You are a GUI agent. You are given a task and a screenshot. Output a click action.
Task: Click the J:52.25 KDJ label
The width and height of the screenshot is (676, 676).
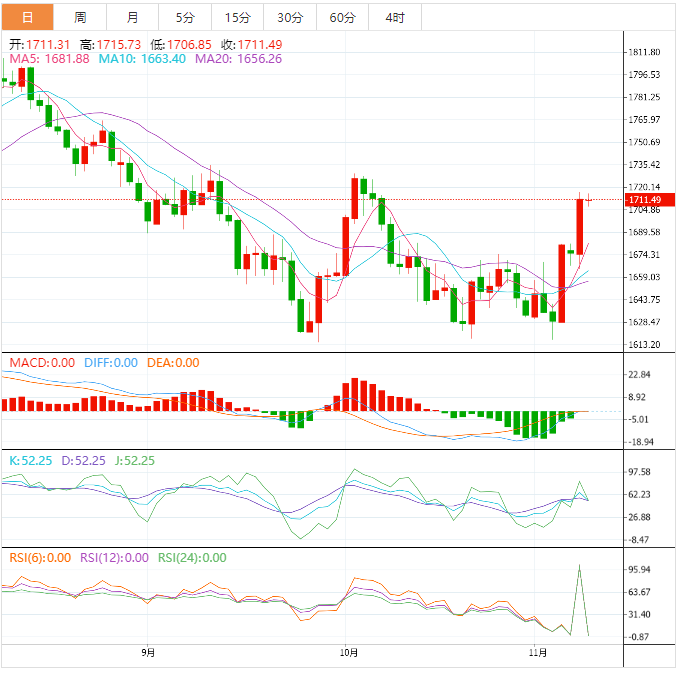coord(135,460)
